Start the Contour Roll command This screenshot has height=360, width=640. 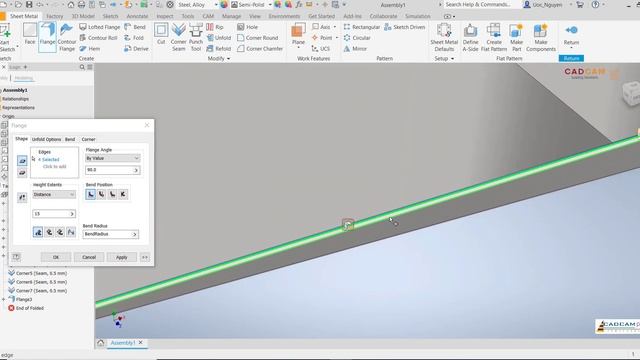[98, 38]
